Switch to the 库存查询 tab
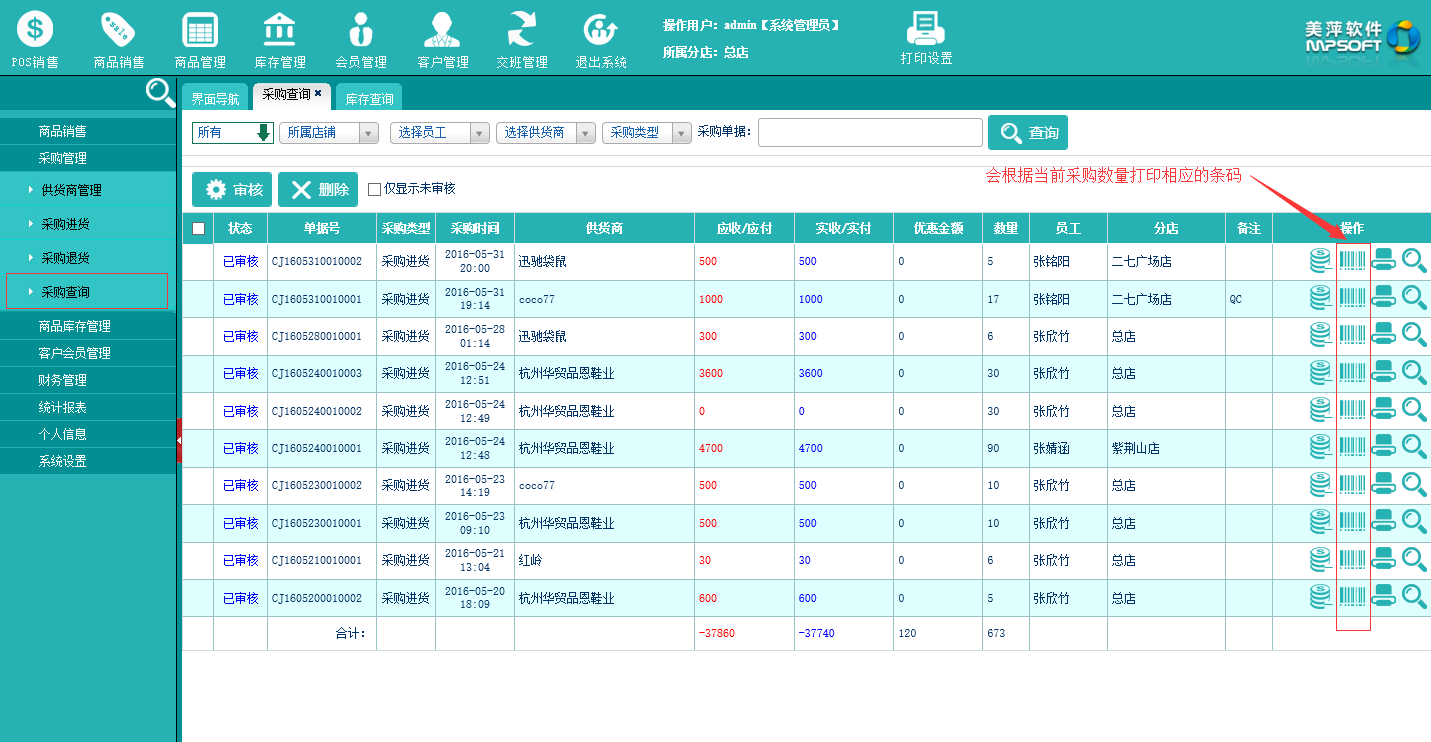 369,99
